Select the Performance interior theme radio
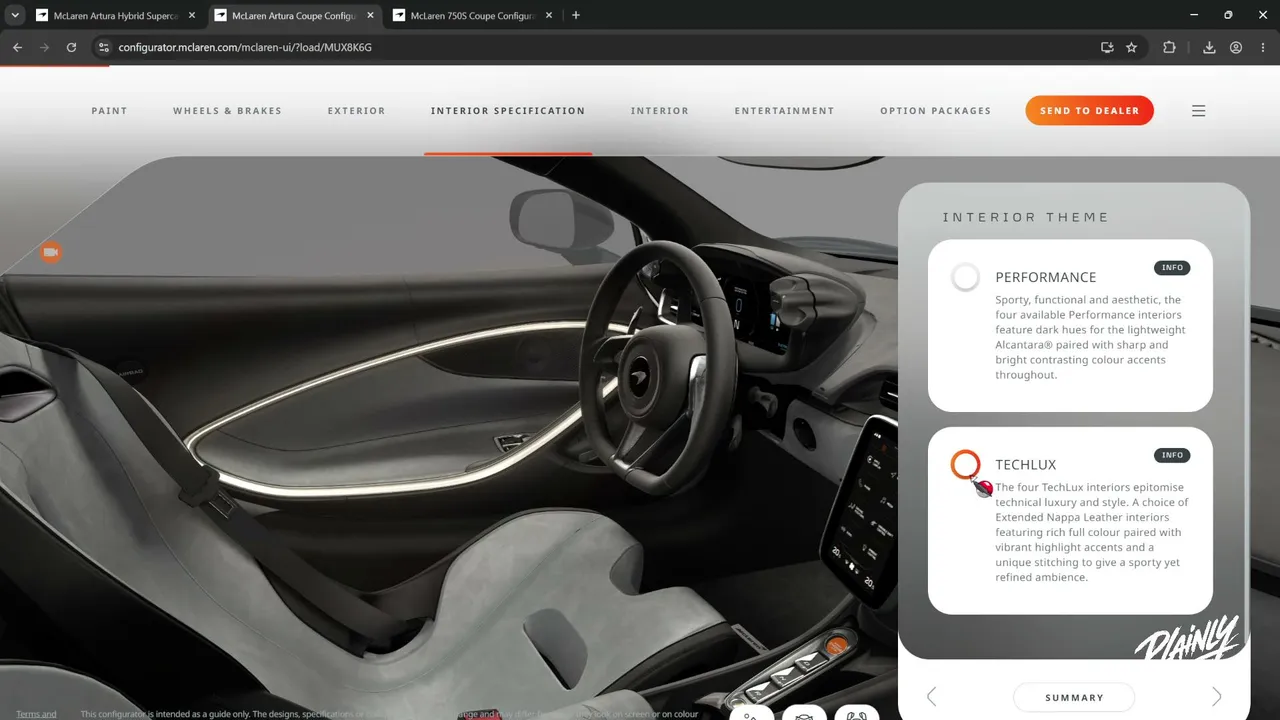The image size is (1280, 720). pyautogui.click(x=965, y=277)
